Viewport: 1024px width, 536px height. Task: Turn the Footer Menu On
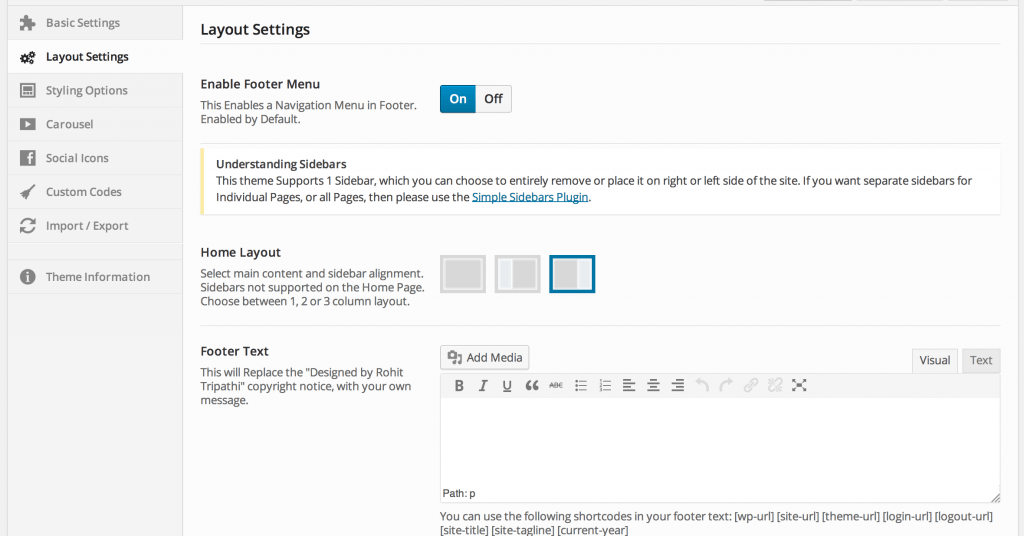pos(458,99)
